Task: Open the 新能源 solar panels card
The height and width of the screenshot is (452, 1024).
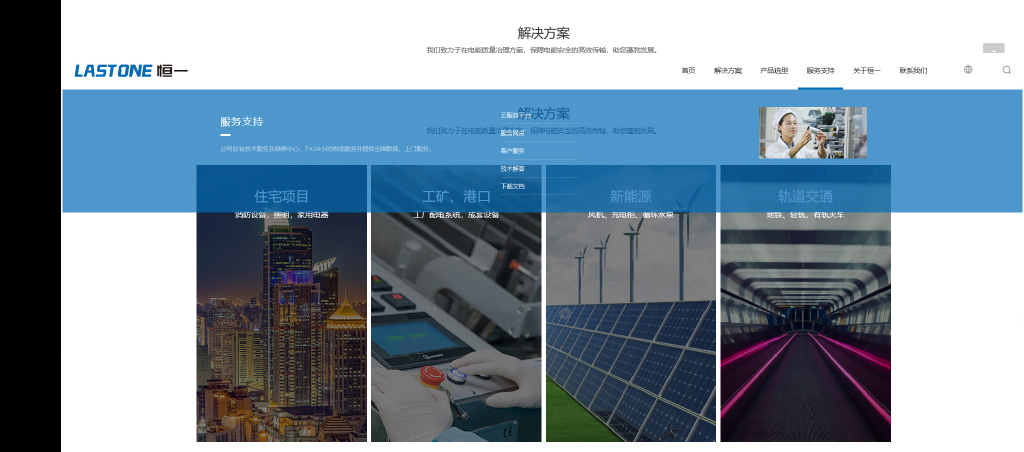Action: [x=631, y=303]
